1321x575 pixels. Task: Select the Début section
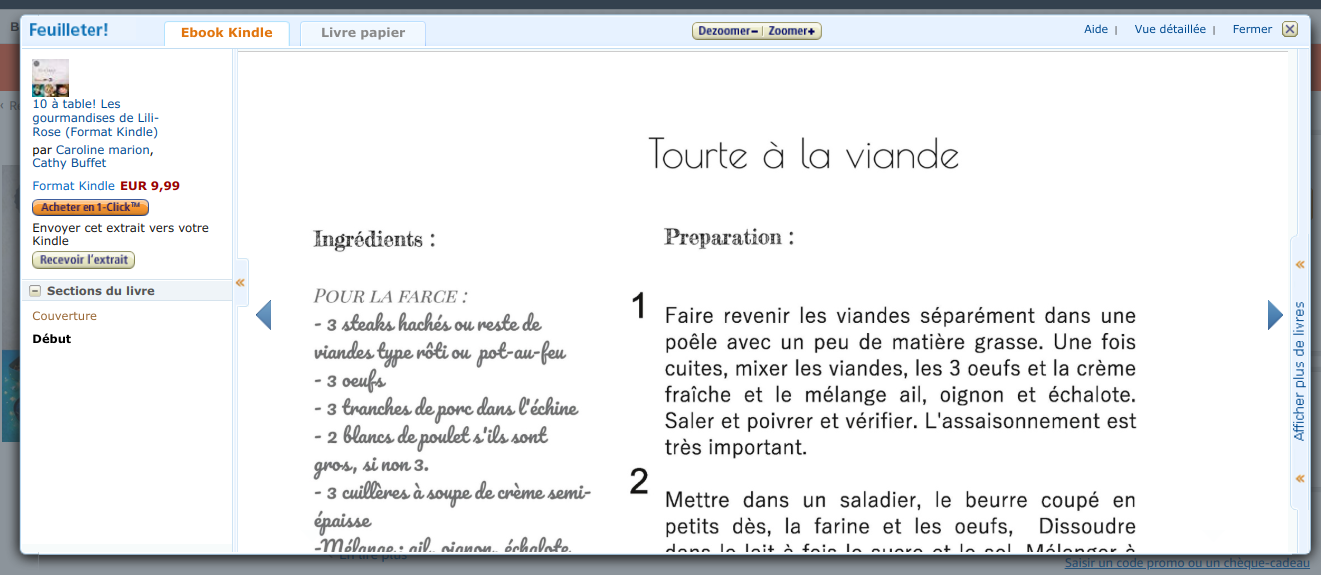(x=52, y=339)
